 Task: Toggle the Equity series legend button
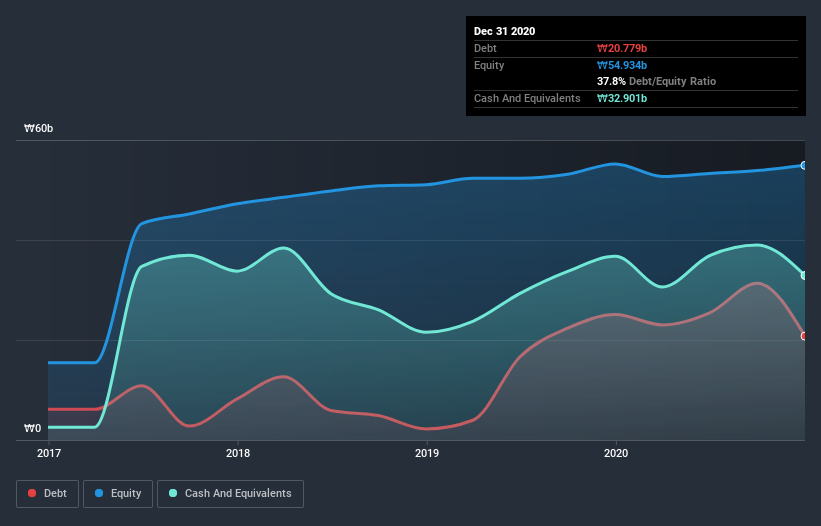click(118, 494)
